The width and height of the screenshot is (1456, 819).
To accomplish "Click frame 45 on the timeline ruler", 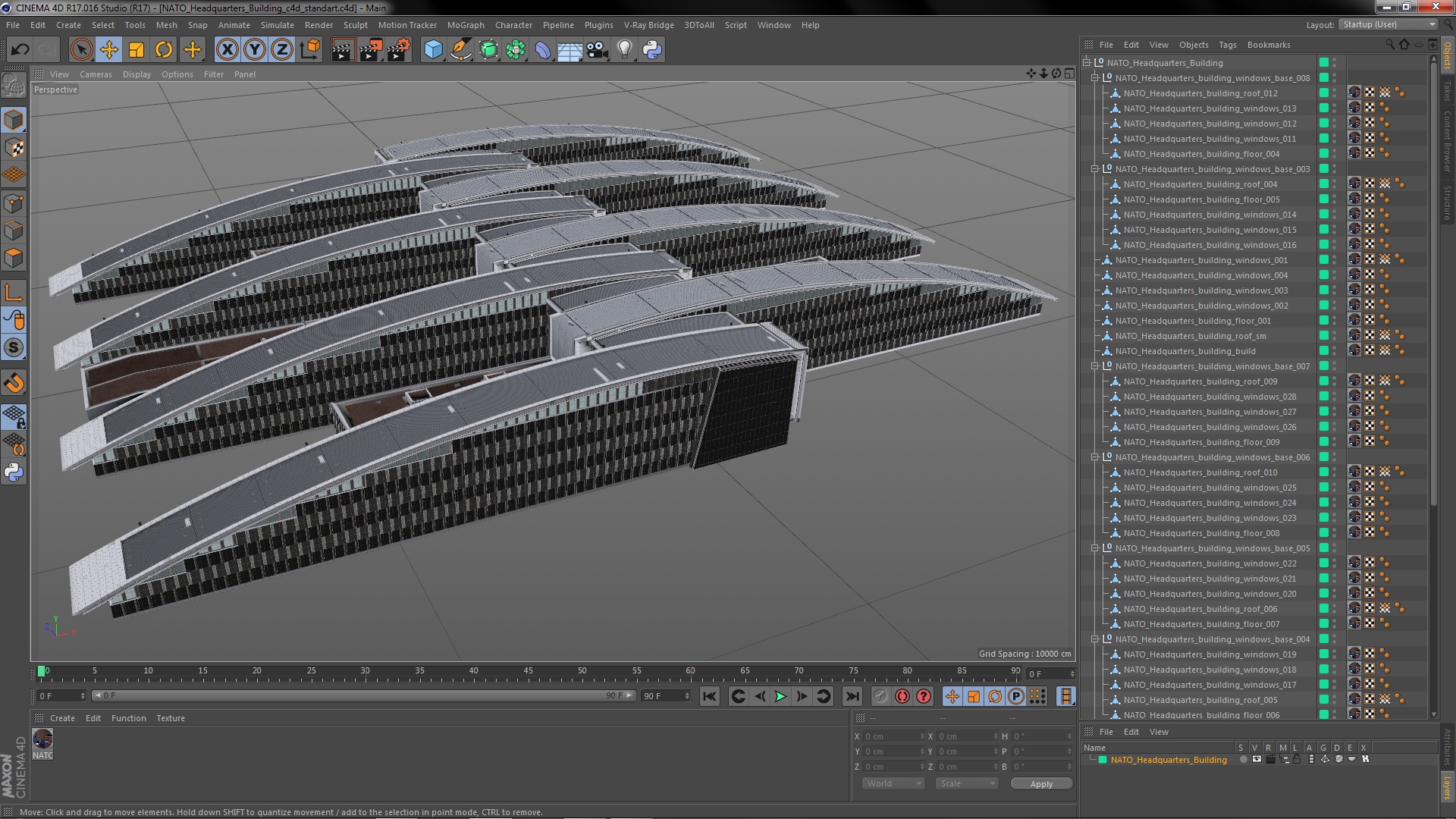I will tap(528, 672).
